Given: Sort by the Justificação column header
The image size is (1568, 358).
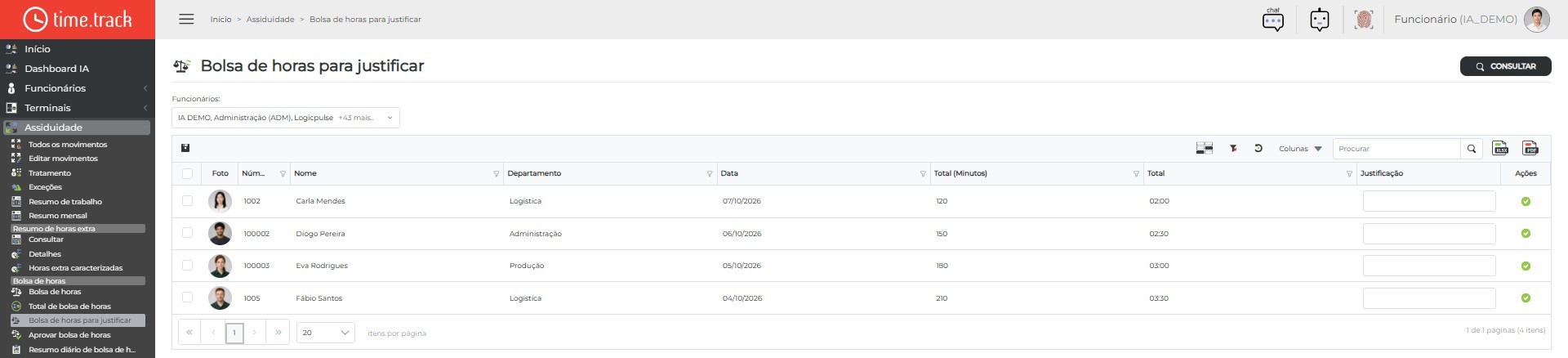Looking at the screenshot, I should [1382, 173].
